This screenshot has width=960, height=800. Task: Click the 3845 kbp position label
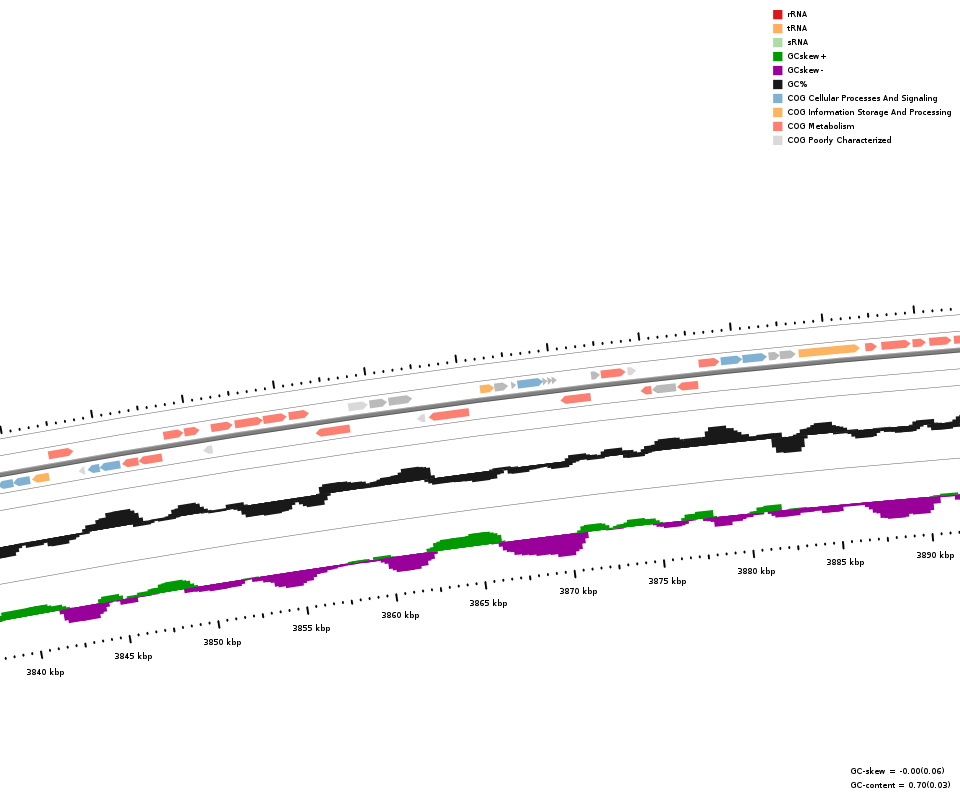pyautogui.click(x=133, y=656)
